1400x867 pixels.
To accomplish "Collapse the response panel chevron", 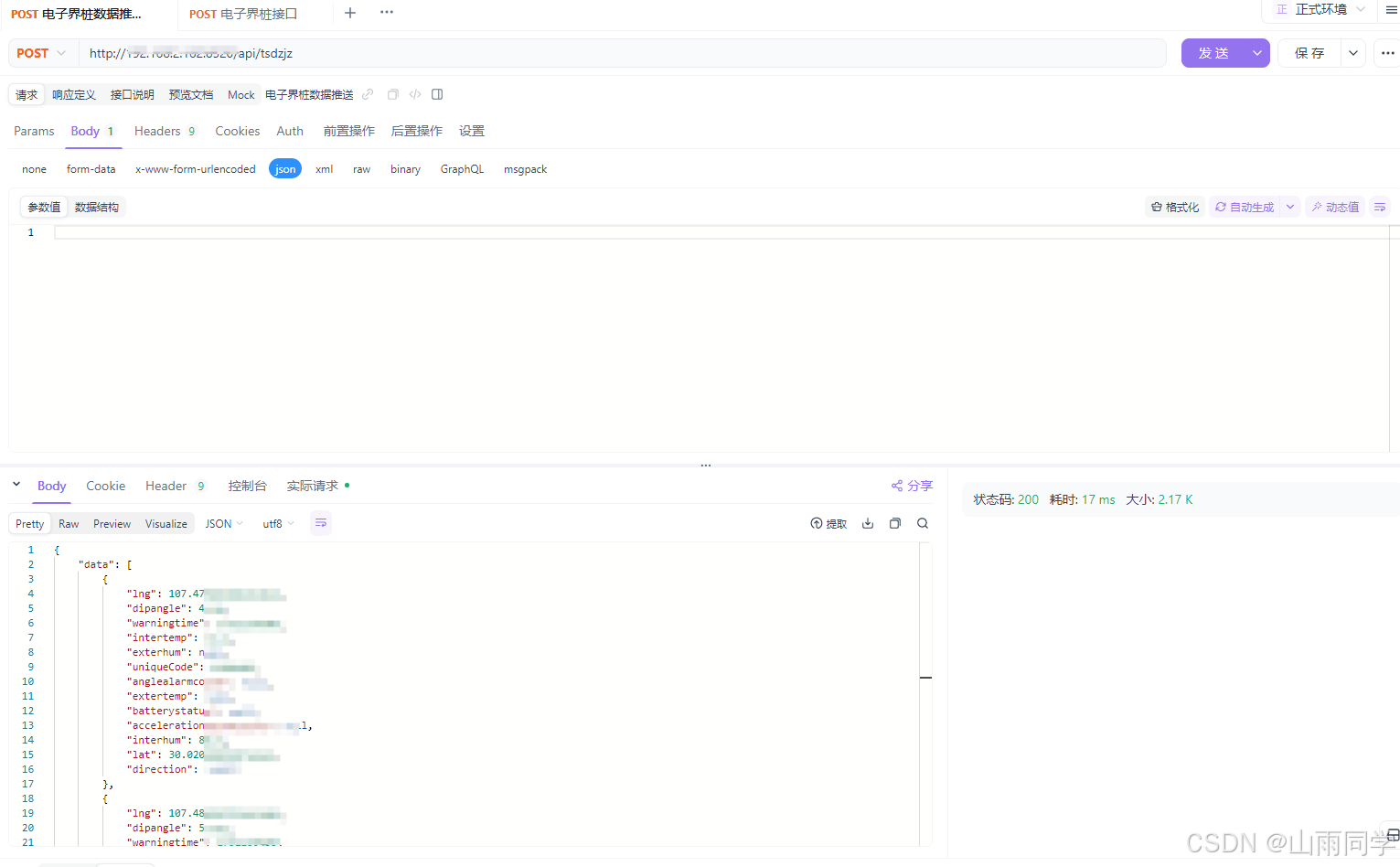I will (x=16, y=485).
